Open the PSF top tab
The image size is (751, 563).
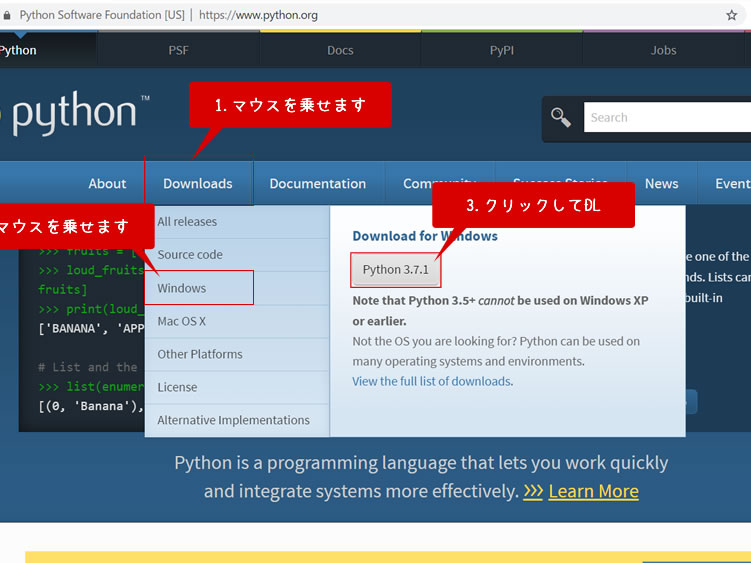[x=178, y=50]
